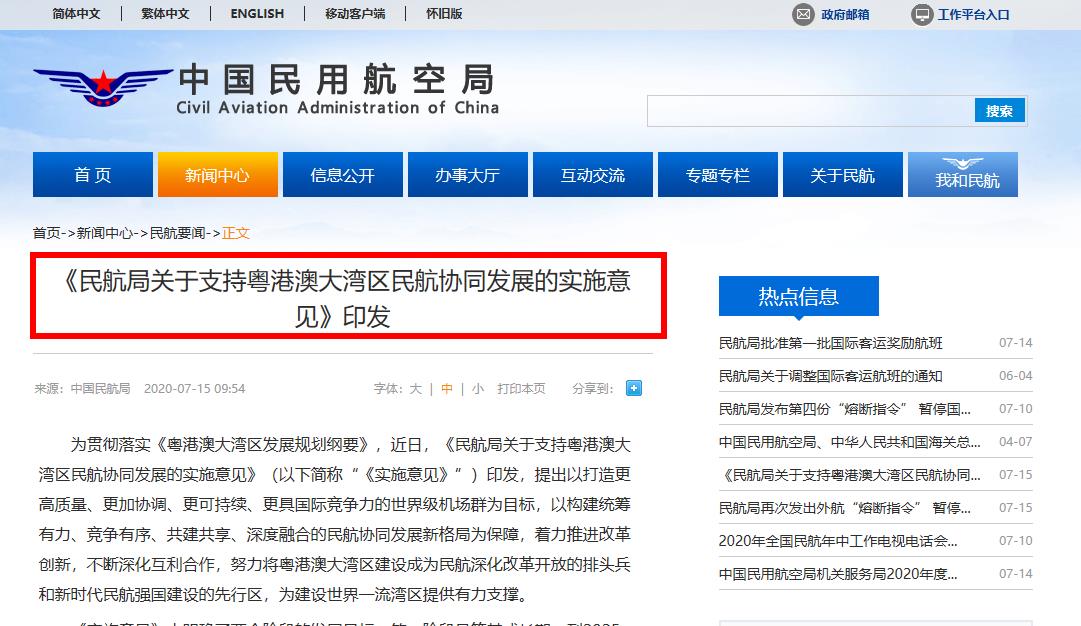Click the publish date 2020-07-15 09:54
The width and height of the screenshot is (1081, 626).
pyautogui.click(x=194, y=389)
